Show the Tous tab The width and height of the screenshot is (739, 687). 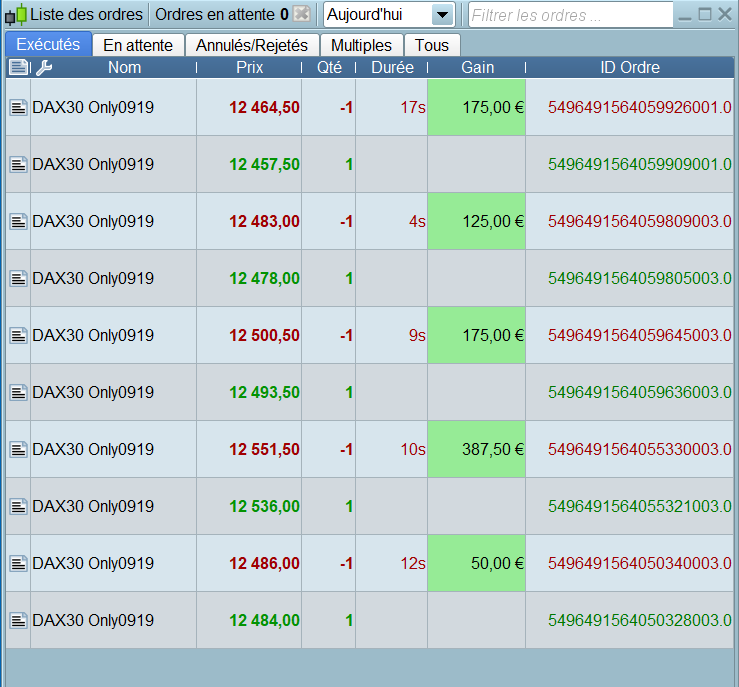coord(432,46)
